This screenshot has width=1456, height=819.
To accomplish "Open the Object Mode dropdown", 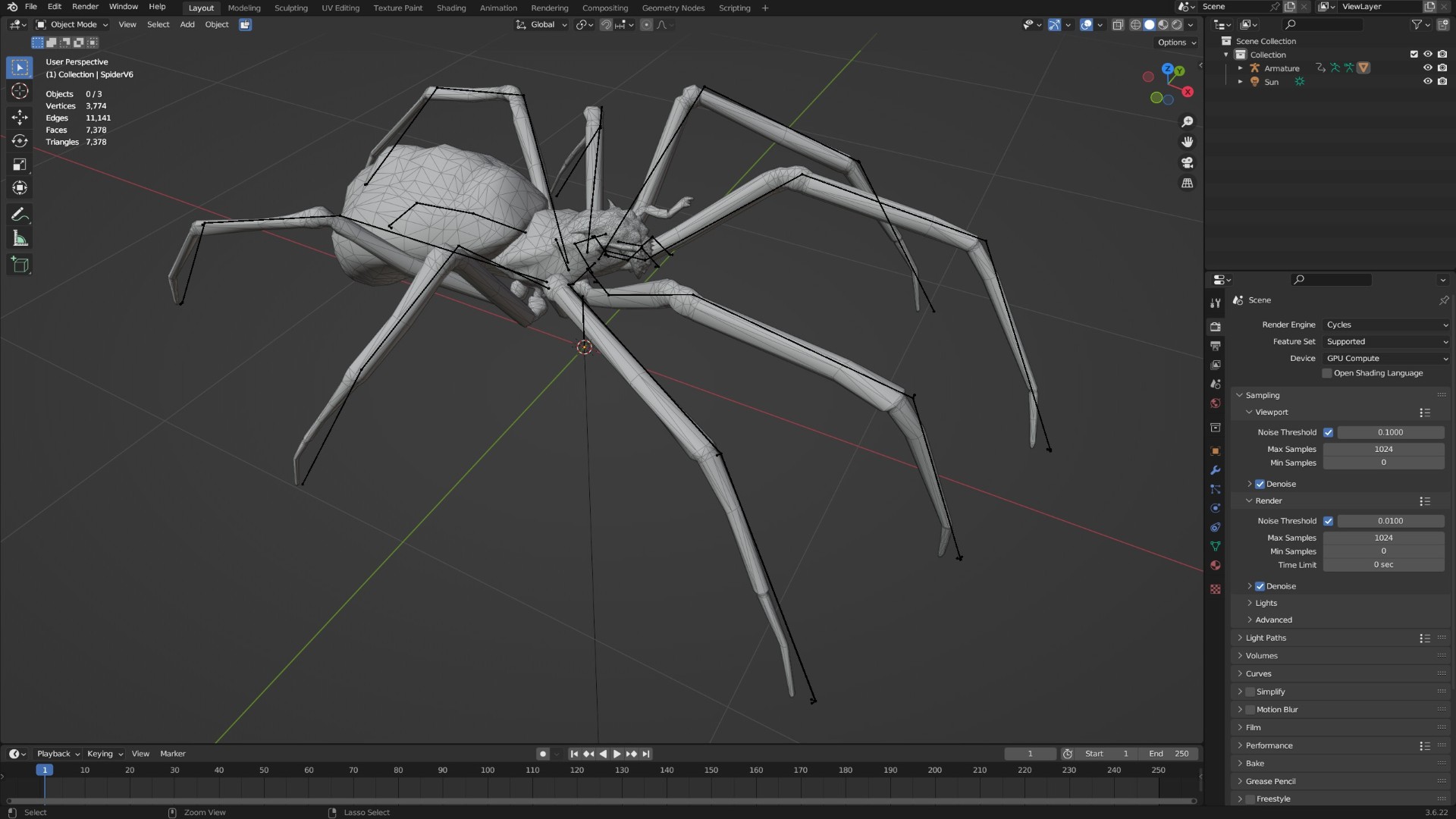I will (72, 24).
